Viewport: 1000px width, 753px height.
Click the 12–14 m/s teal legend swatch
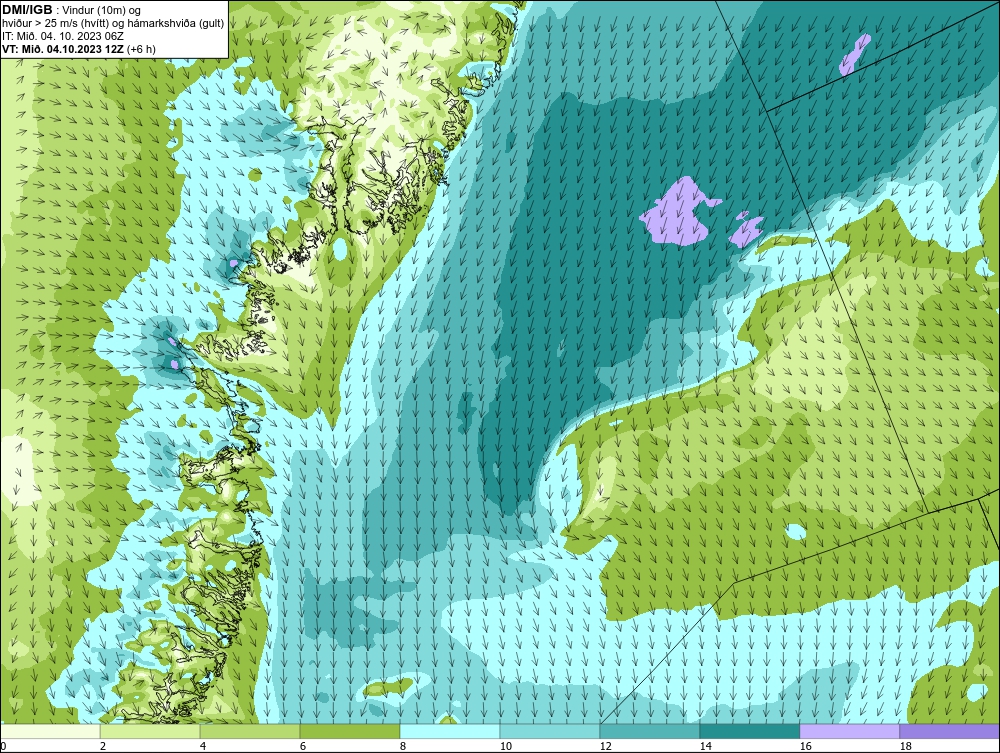click(649, 731)
